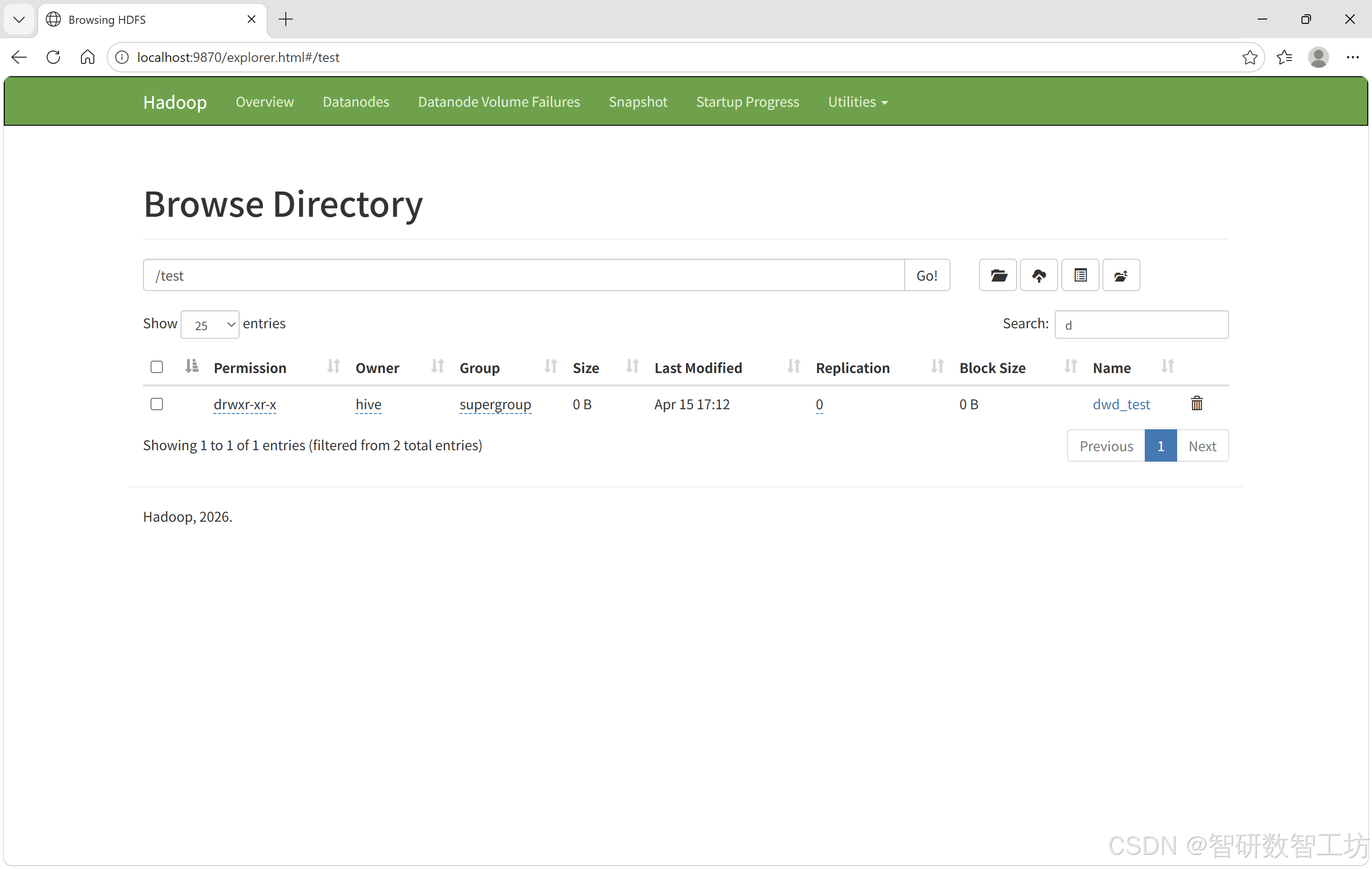
Task: Open browser settings and more menu
Action: tap(1352, 57)
